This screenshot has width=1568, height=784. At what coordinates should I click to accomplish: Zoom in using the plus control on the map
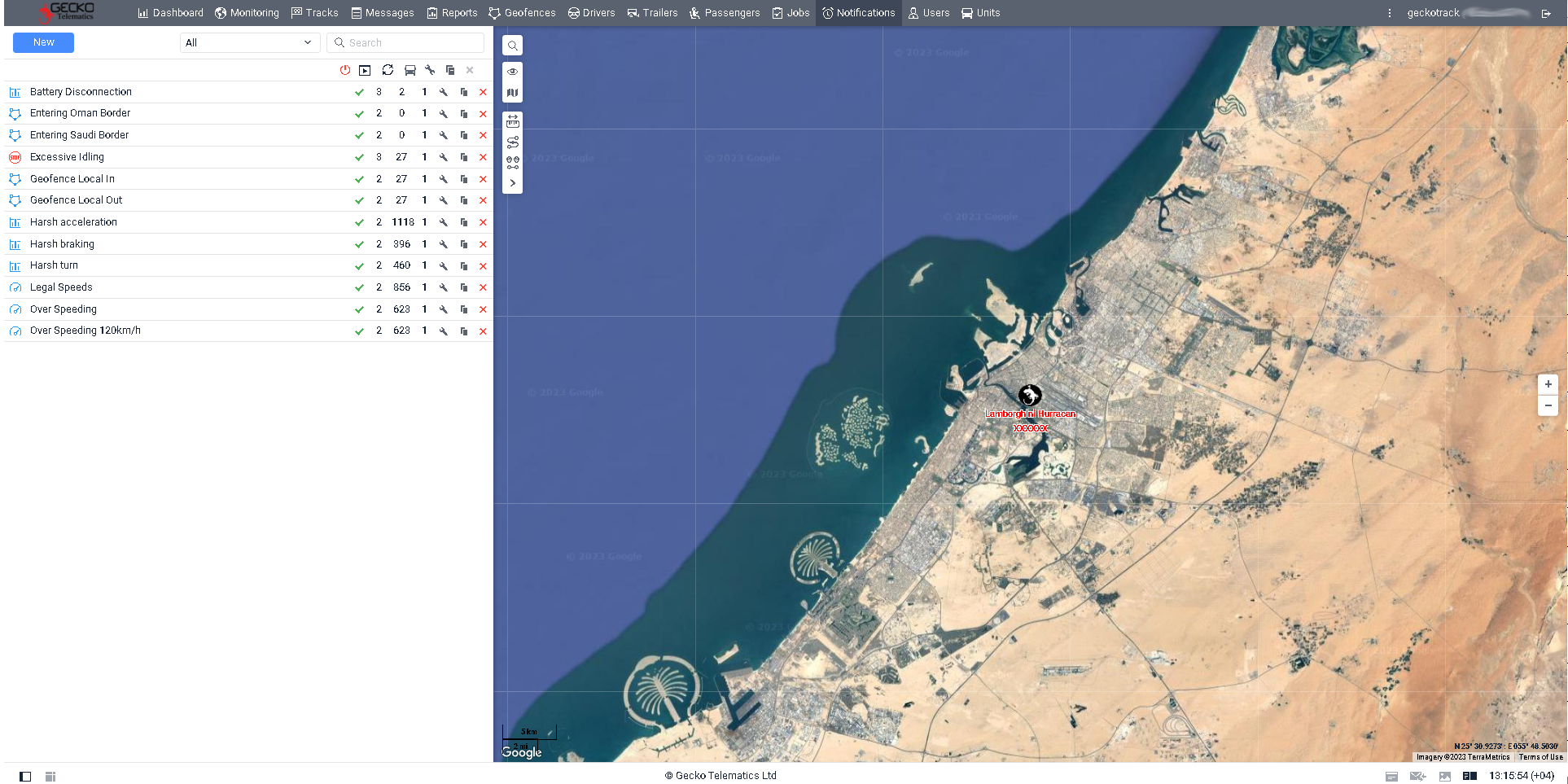coord(1548,384)
